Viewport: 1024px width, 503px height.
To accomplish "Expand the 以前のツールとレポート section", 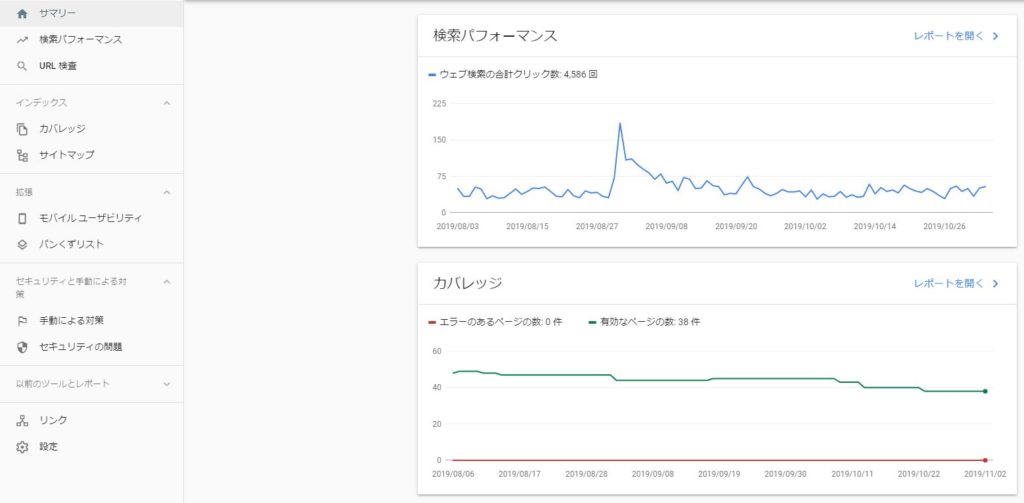I will coord(166,384).
